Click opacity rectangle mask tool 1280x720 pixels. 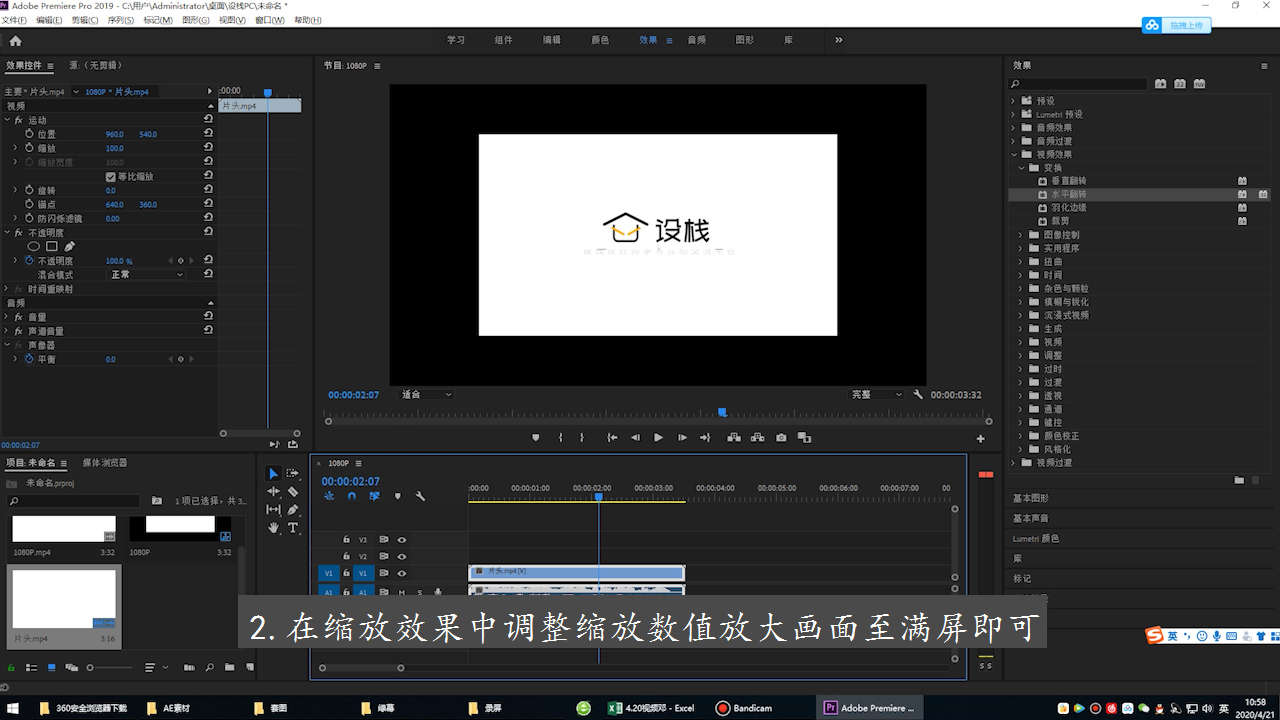point(52,246)
